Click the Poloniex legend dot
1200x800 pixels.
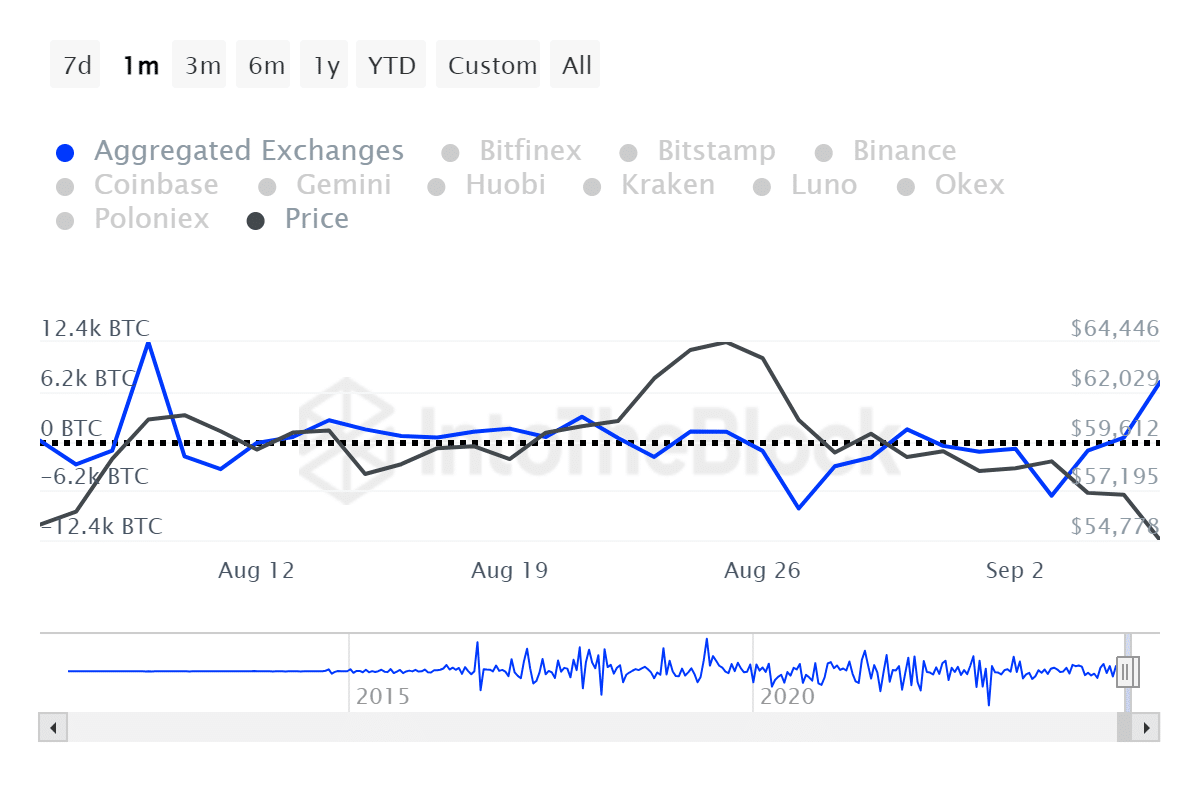pos(65,221)
